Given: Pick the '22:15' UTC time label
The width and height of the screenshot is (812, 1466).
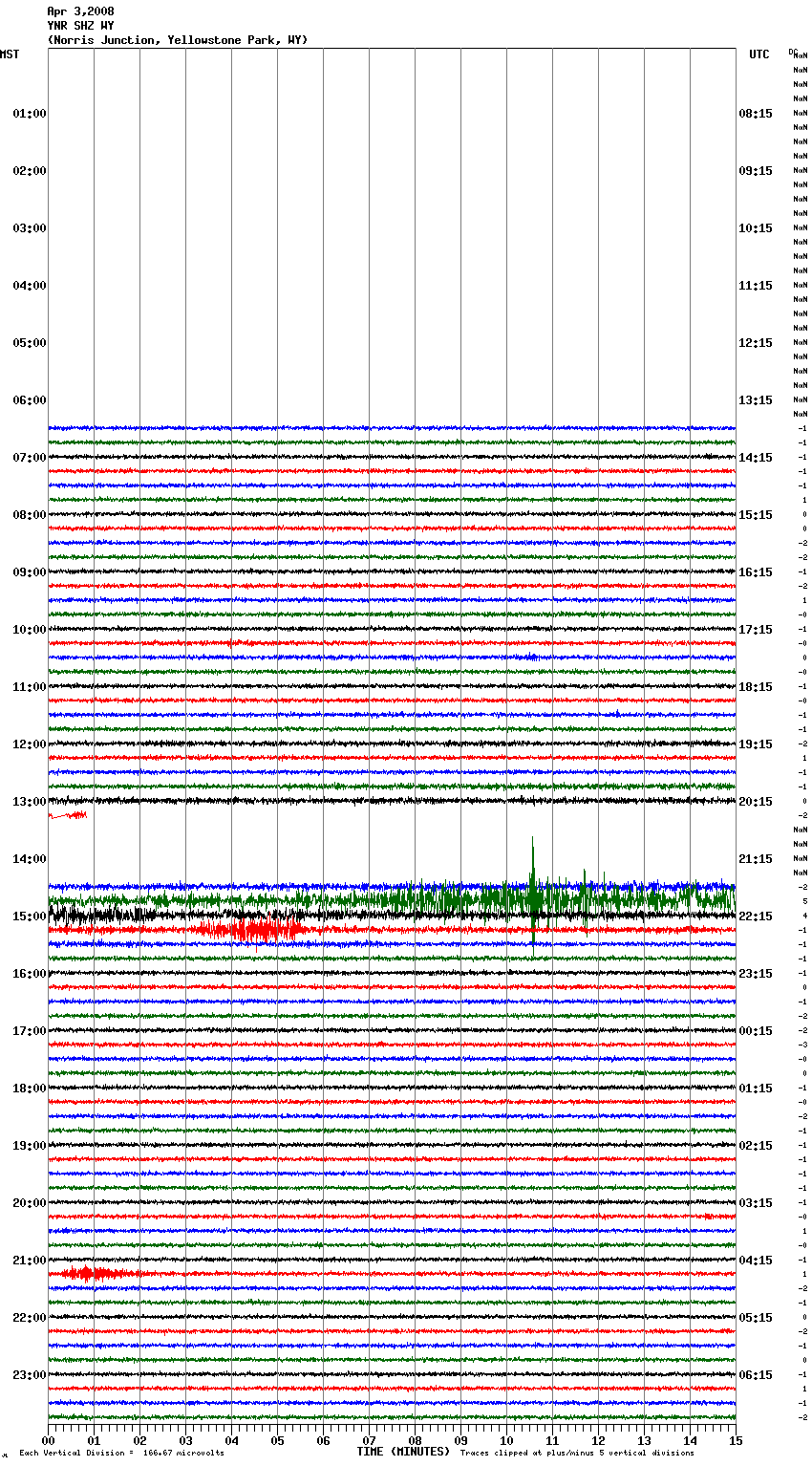Looking at the screenshot, I should tap(756, 916).
